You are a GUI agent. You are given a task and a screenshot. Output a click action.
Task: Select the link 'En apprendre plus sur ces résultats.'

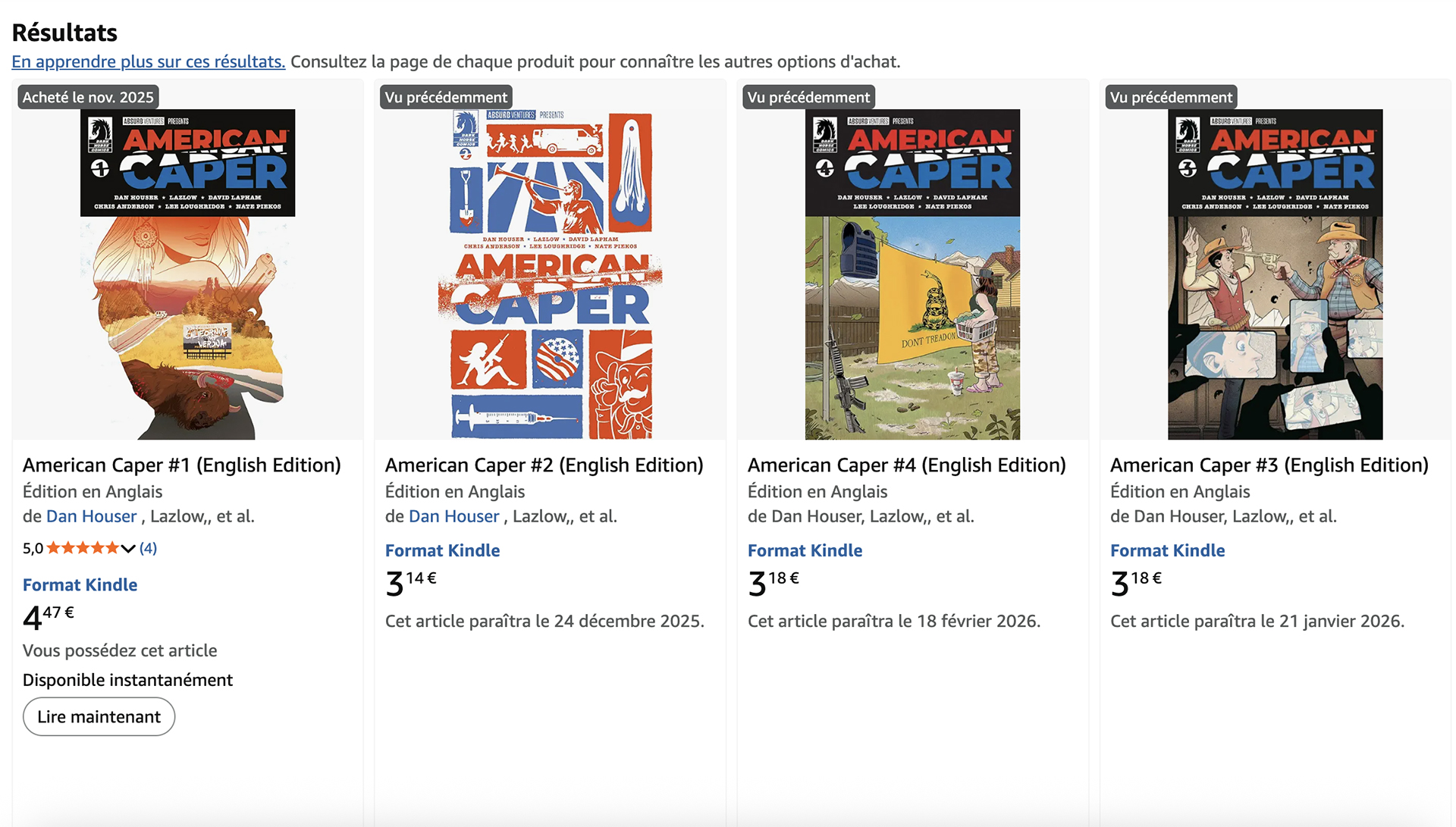click(149, 61)
